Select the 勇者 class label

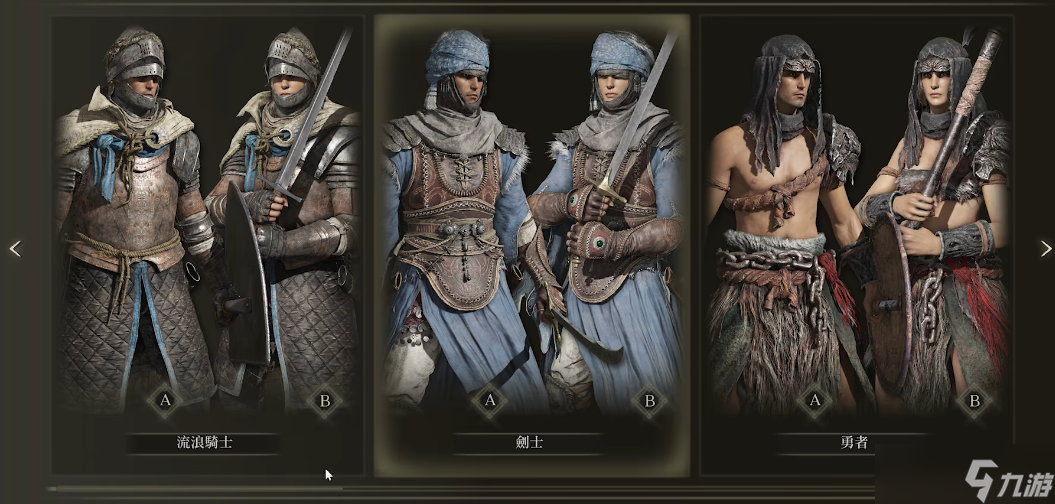pos(853,443)
